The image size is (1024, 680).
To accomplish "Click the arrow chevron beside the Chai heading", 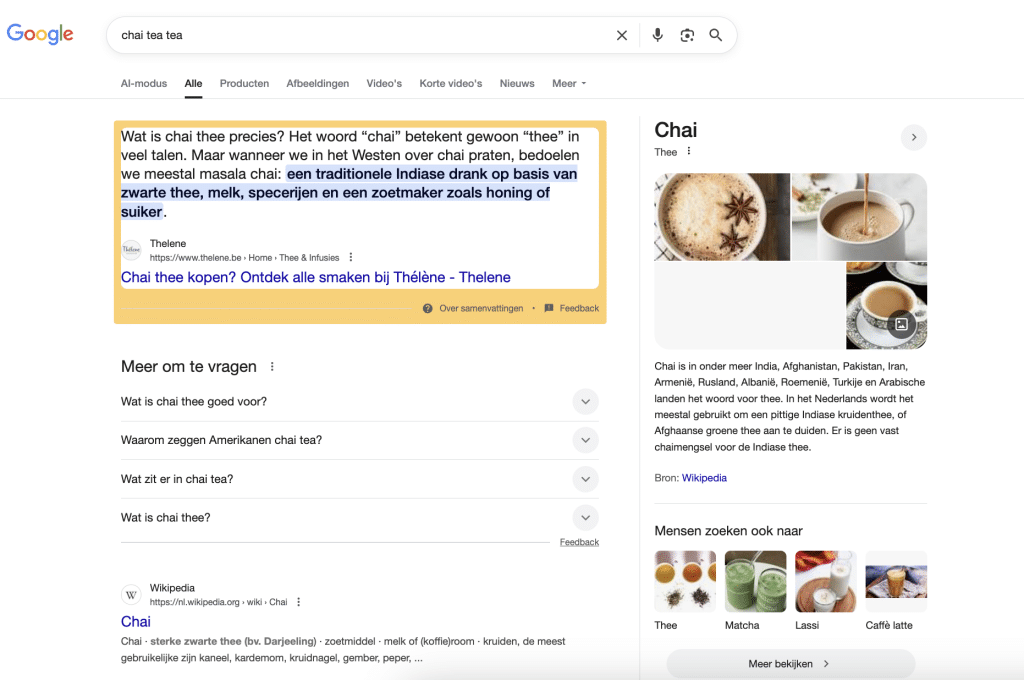I will (x=913, y=137).
